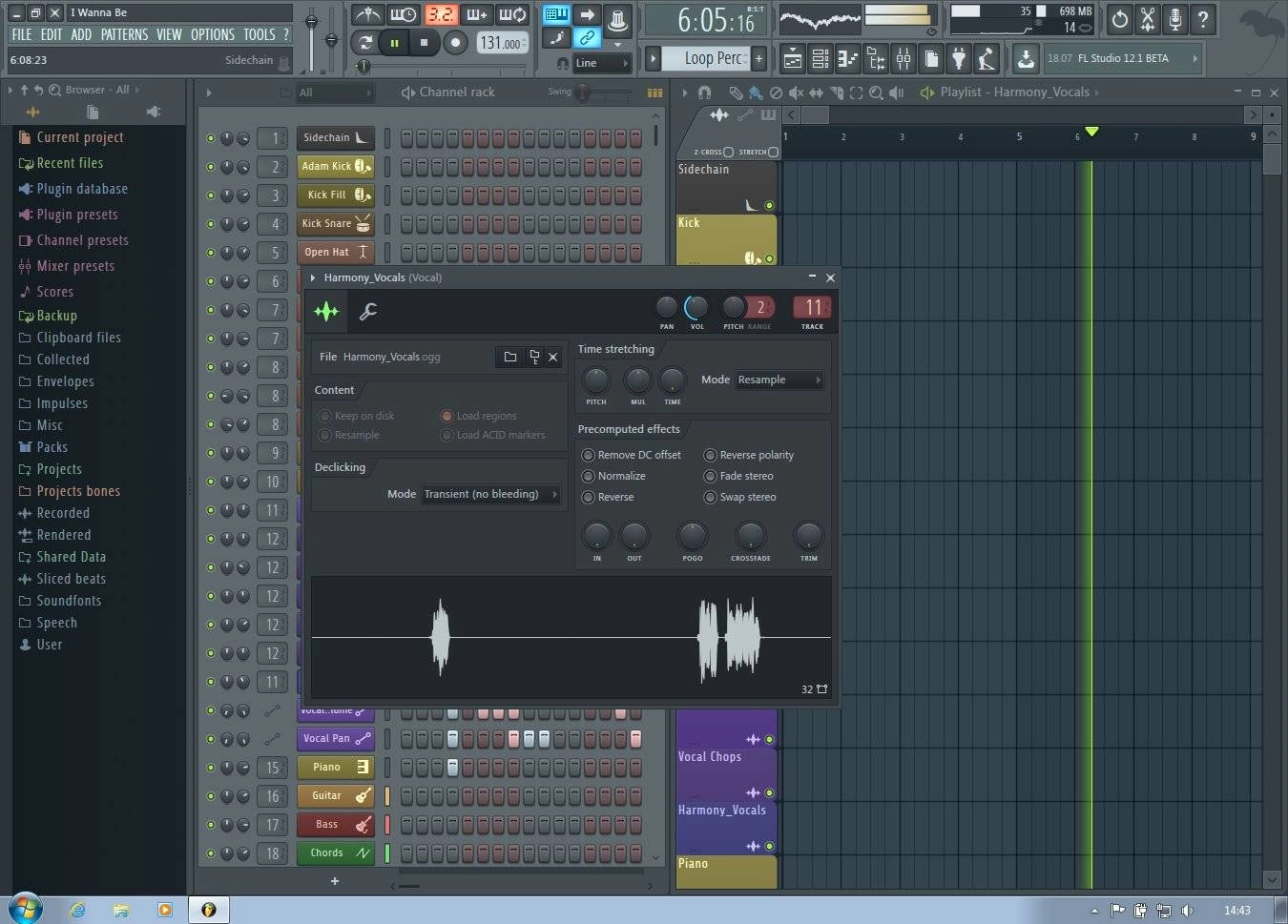Open undo history in top toolbar
This screenshot has height=924, width=1288.
pyautogui.click(x=1120, y=18)
